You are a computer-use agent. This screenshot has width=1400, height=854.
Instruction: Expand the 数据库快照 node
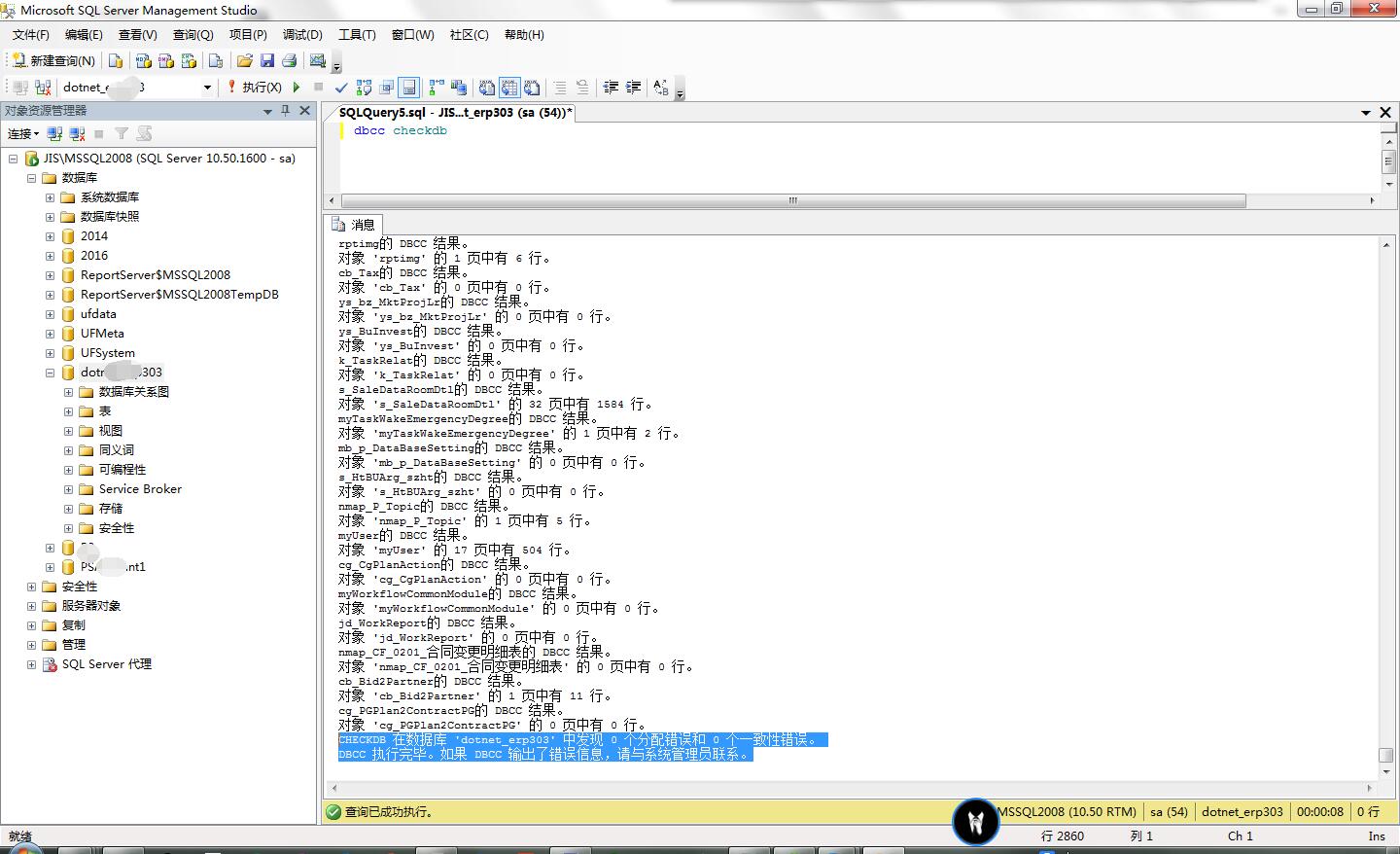point(50,217)
